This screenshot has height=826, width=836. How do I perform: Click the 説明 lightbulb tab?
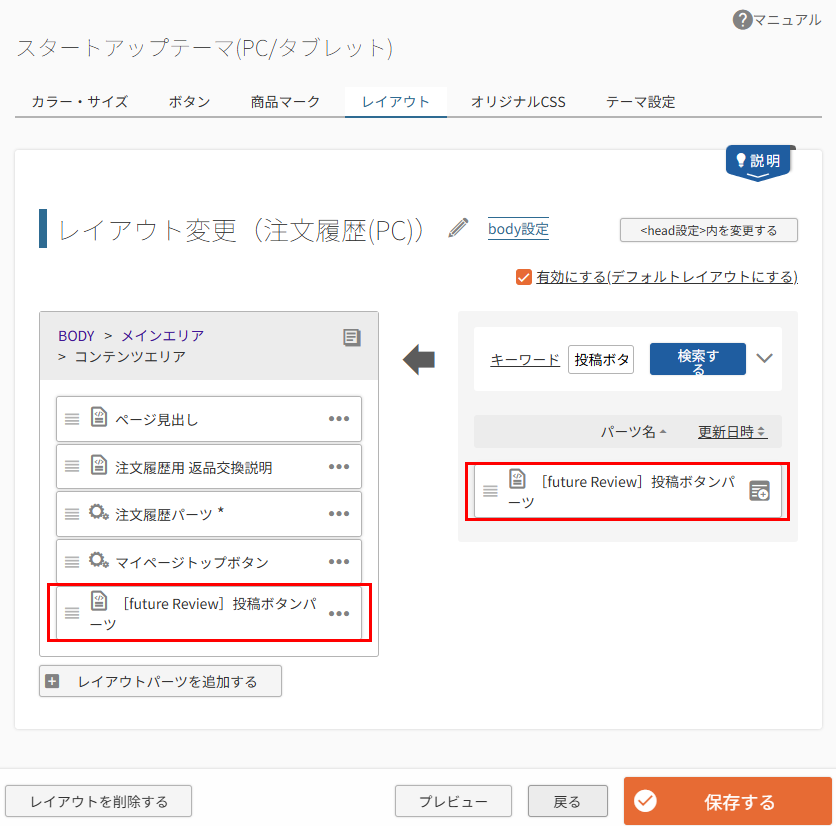click(x=758, y=160)
